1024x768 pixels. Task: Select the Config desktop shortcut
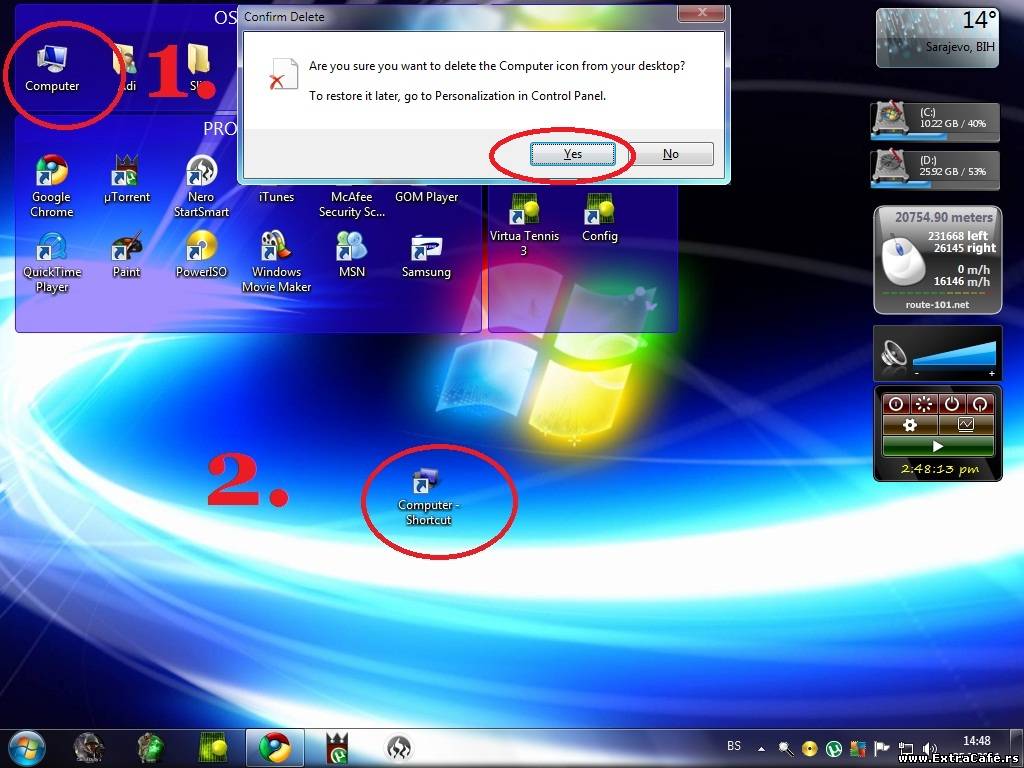(600, 218)
